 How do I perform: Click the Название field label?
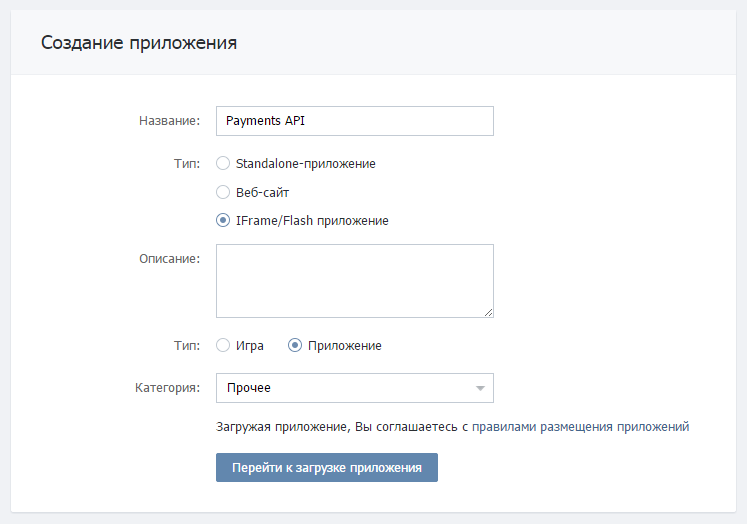(x=170, y=121)
